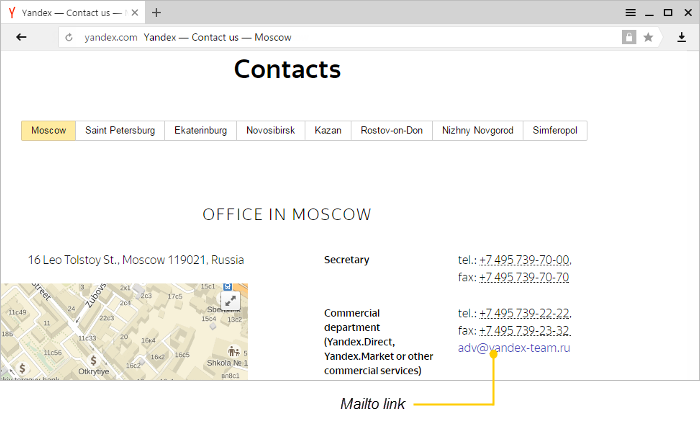Open Rostov-on-Don tab
This screenshot has height=430, width=700.
tap(392, 130)
